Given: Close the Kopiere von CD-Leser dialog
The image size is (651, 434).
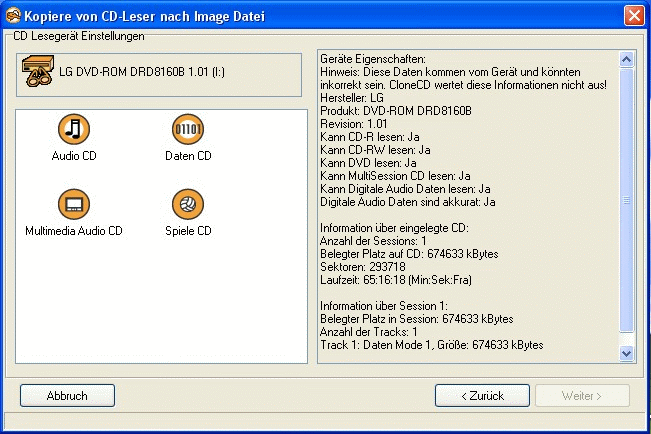Looking at the screenshot, I should (x=633, y=15).
